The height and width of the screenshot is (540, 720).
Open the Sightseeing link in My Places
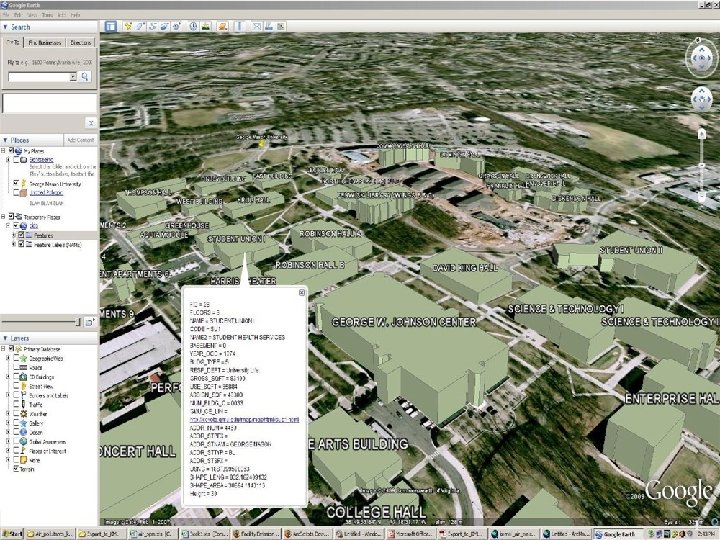click(x=41, y=159)
